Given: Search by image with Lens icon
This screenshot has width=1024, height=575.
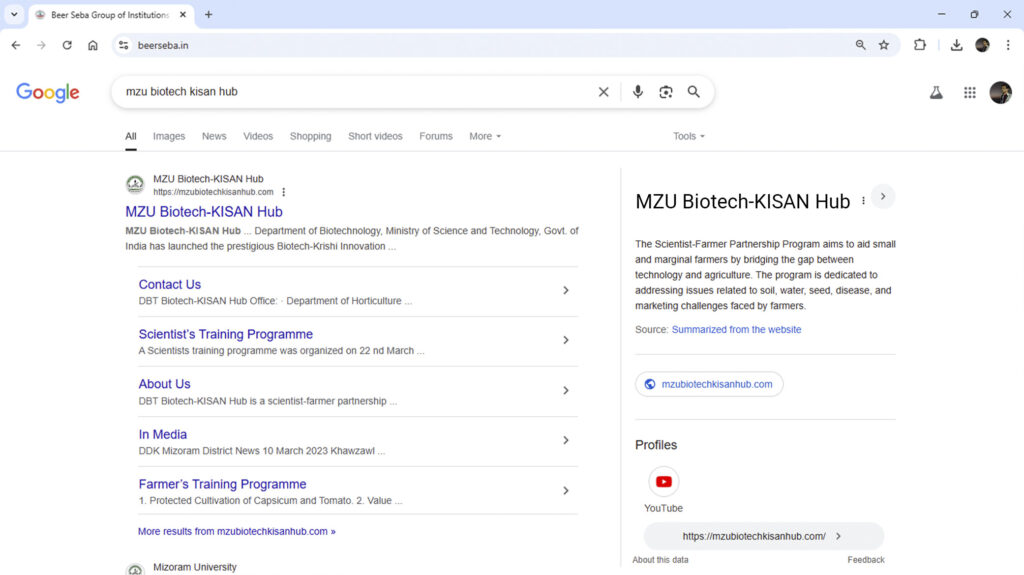Looking at the screenshot, I should pyautogui.click(x=665, y=92).
